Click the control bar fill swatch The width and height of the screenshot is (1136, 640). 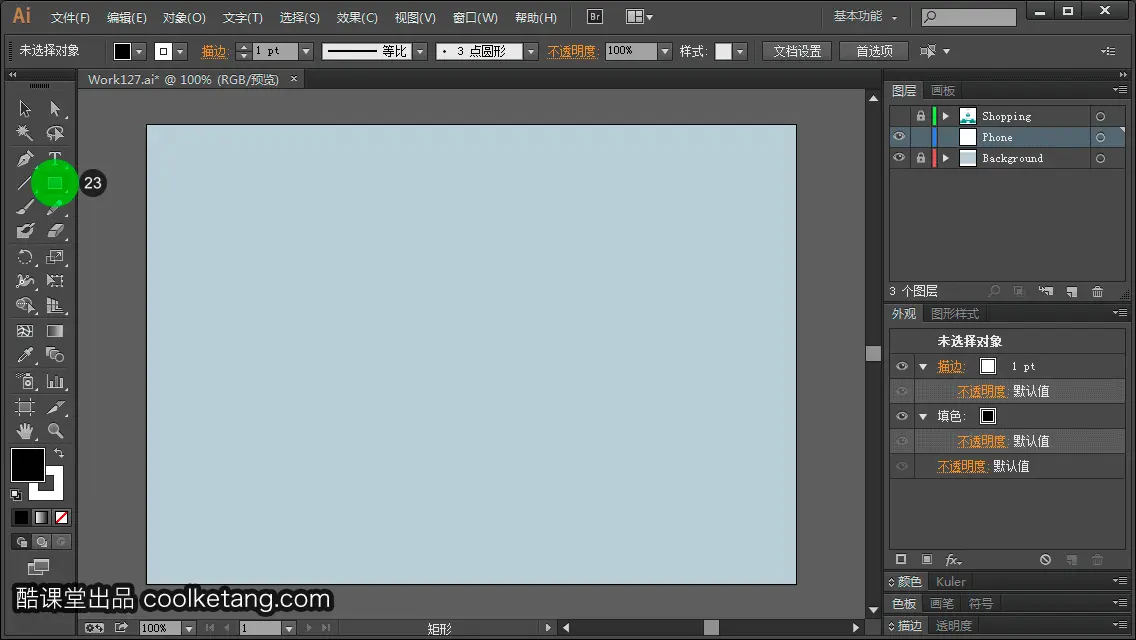point(122,51)
